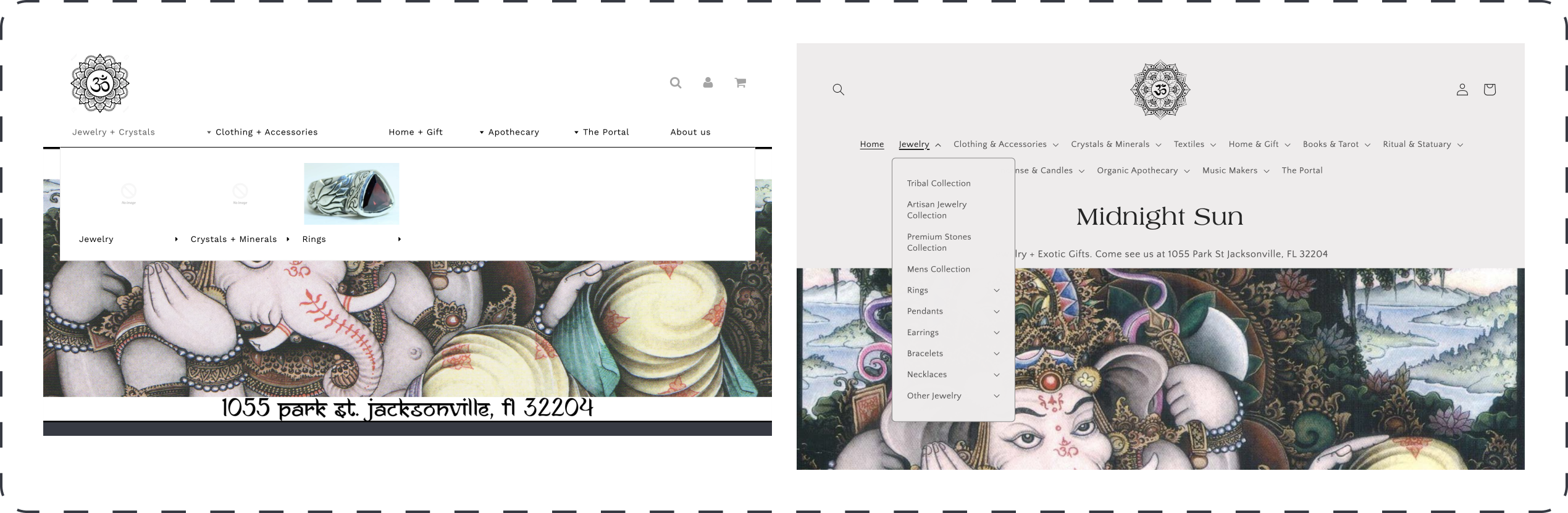1568x513 pixels.
Task: Open the account outline icon on right site
Action: [x=1462, y=90]
